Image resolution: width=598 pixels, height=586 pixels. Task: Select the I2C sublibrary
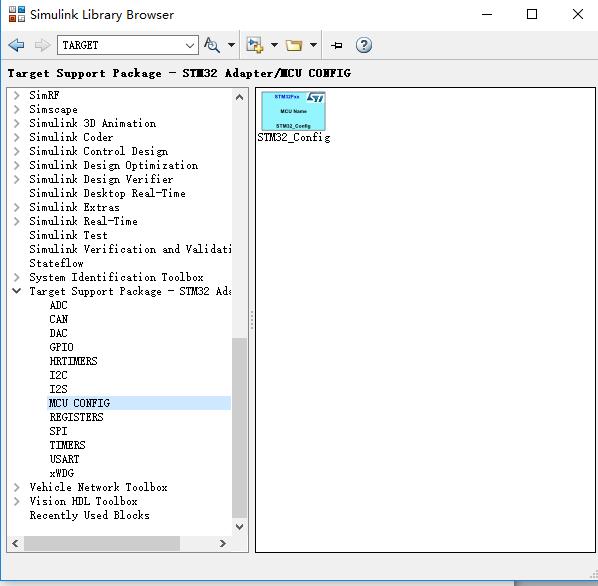click(x=58, y=375)
